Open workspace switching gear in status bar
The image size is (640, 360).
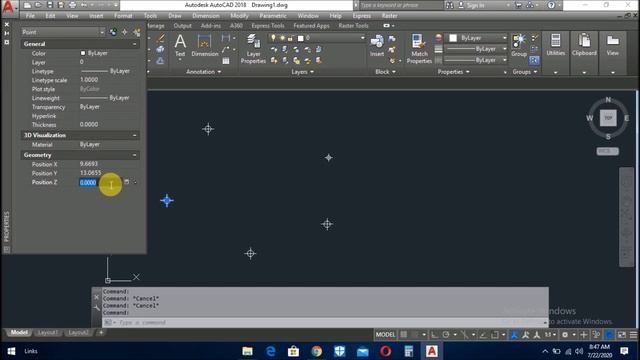pyautogui.click(x=565, y=335)
